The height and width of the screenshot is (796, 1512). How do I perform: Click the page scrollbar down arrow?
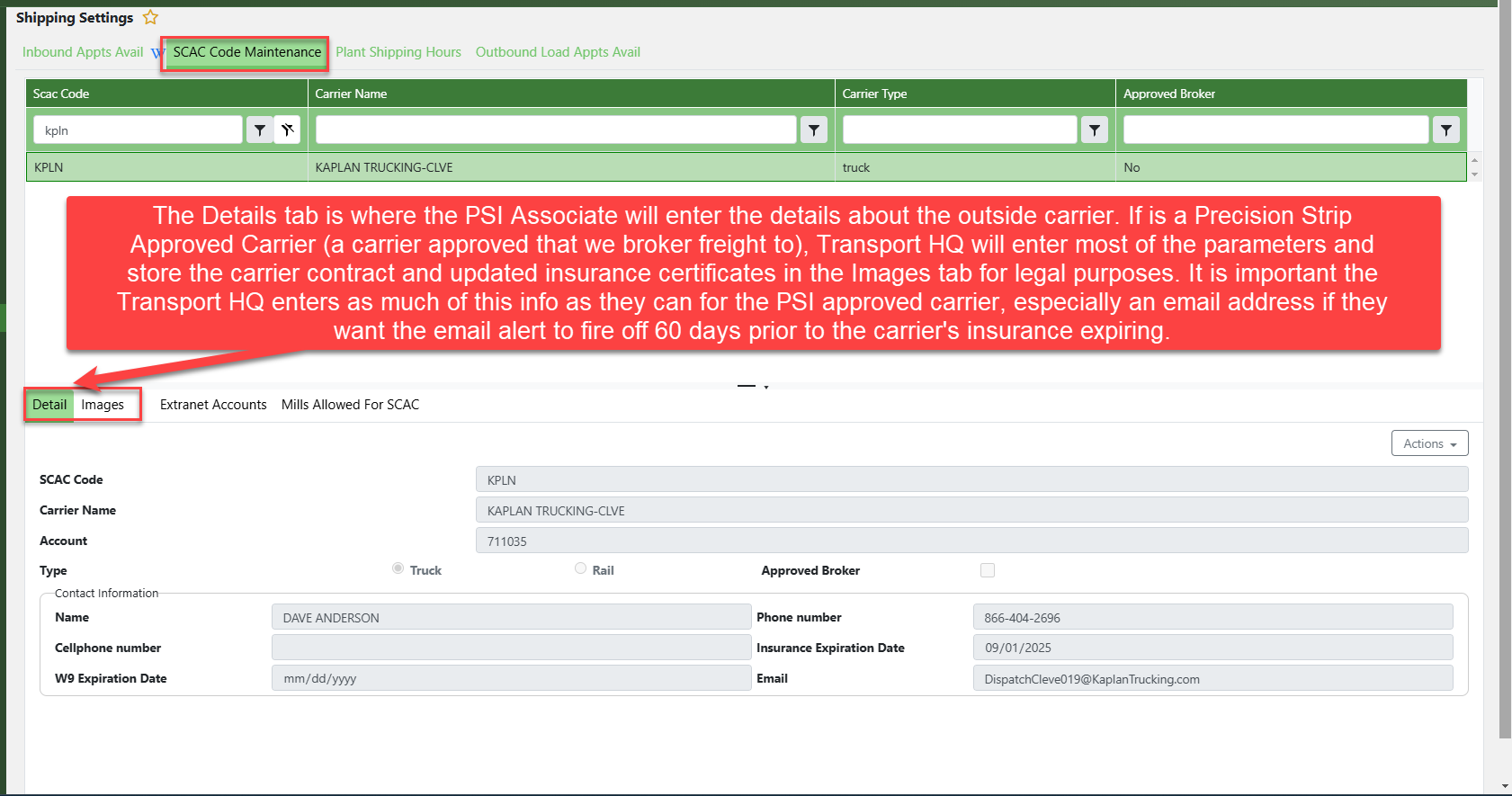[x=1505, y=787]
